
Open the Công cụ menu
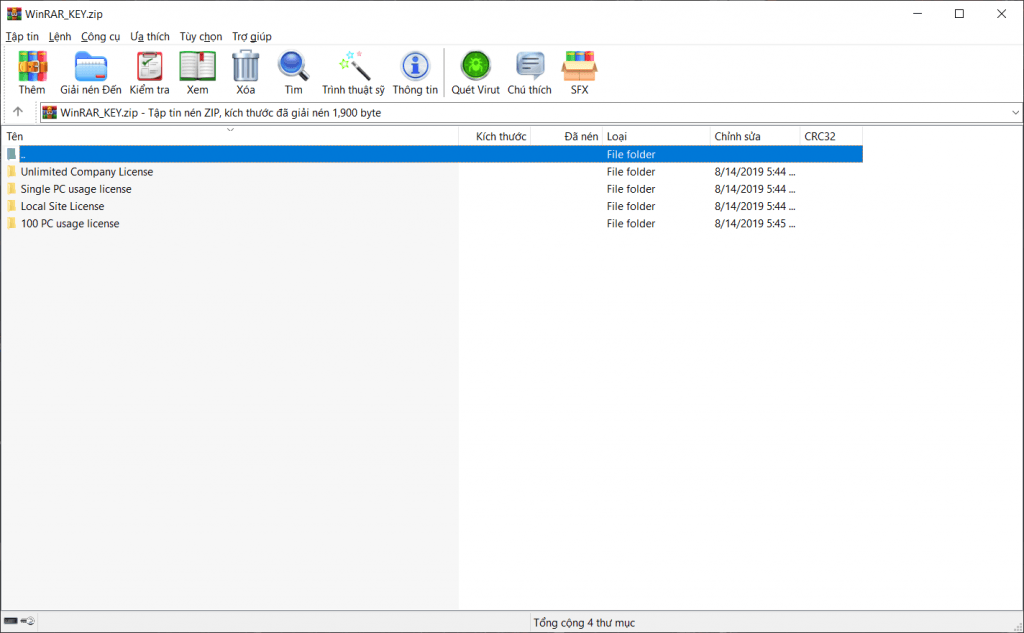click(x=101, y=37)
